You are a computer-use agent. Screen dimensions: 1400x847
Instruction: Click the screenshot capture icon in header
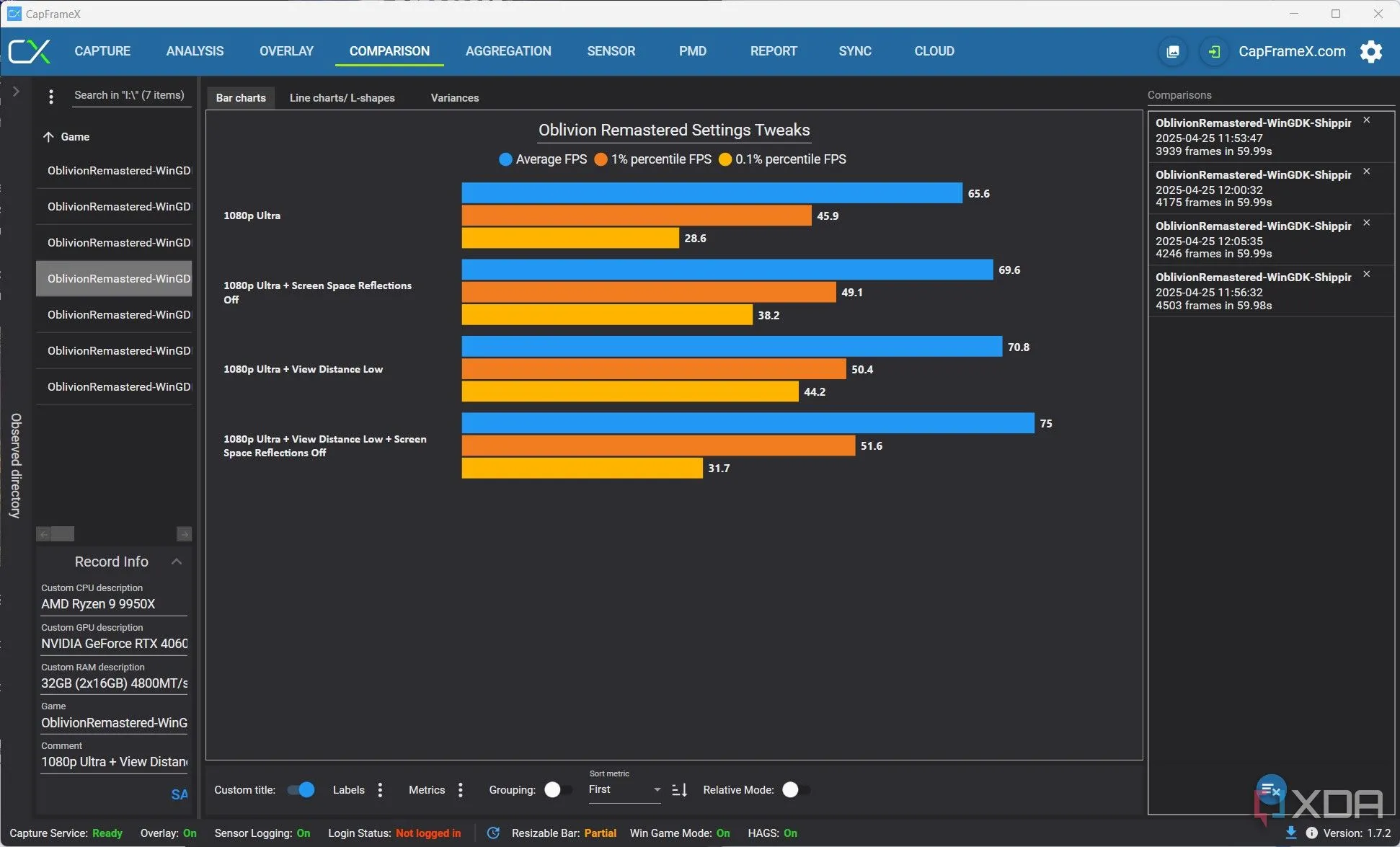1173,52
